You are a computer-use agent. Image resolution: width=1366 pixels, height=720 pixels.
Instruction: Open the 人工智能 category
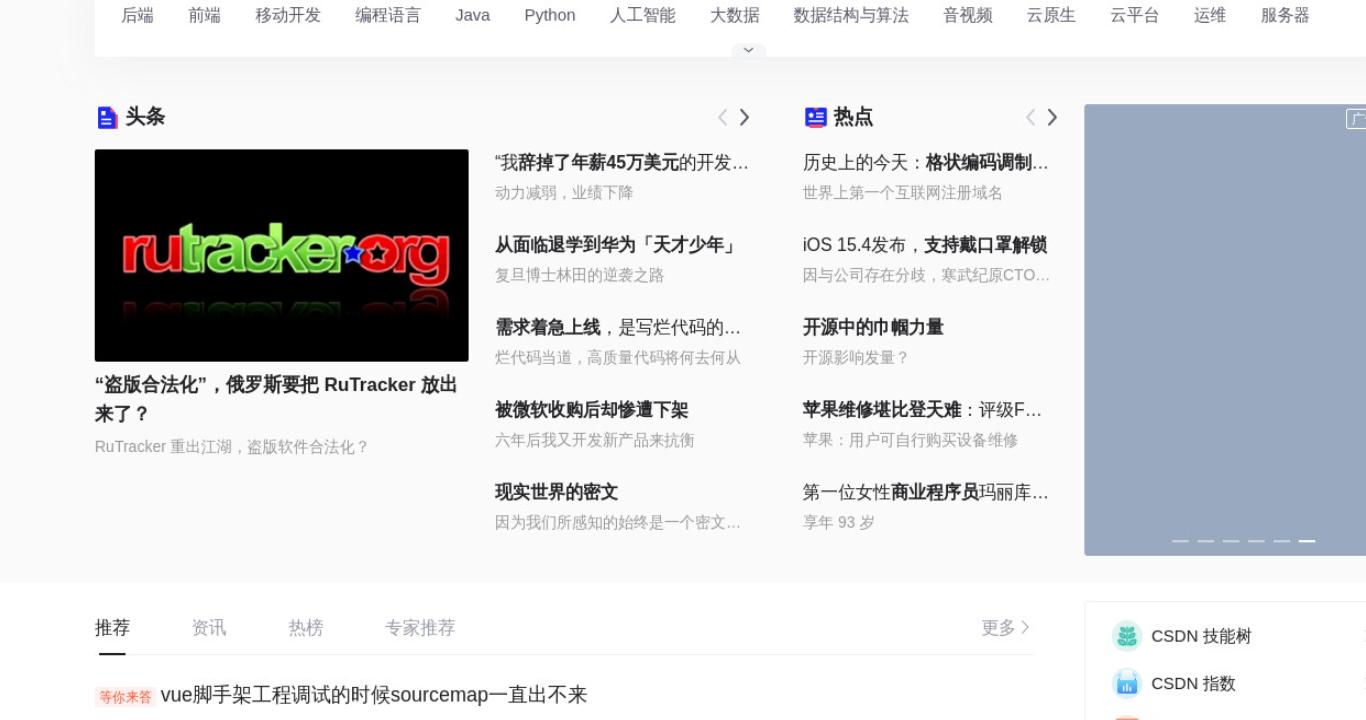pyautogui.click(x=643, y=15)
